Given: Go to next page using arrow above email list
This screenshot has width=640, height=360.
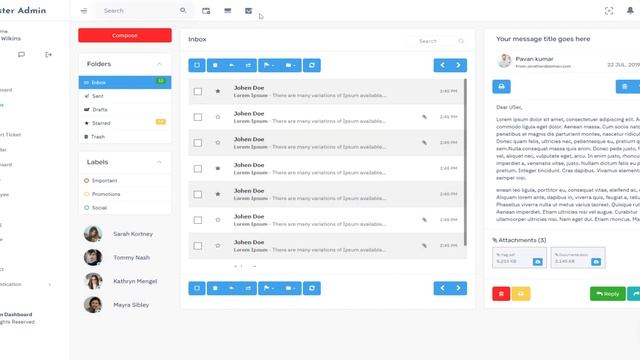Looking at the screenshot, I should tap(458, 65).
